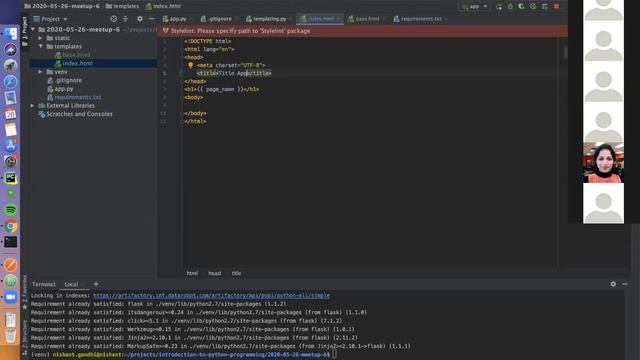This screenshot has width=640, height=360.
Task: Open the Terminal app in the Dock
Action: 11,242
